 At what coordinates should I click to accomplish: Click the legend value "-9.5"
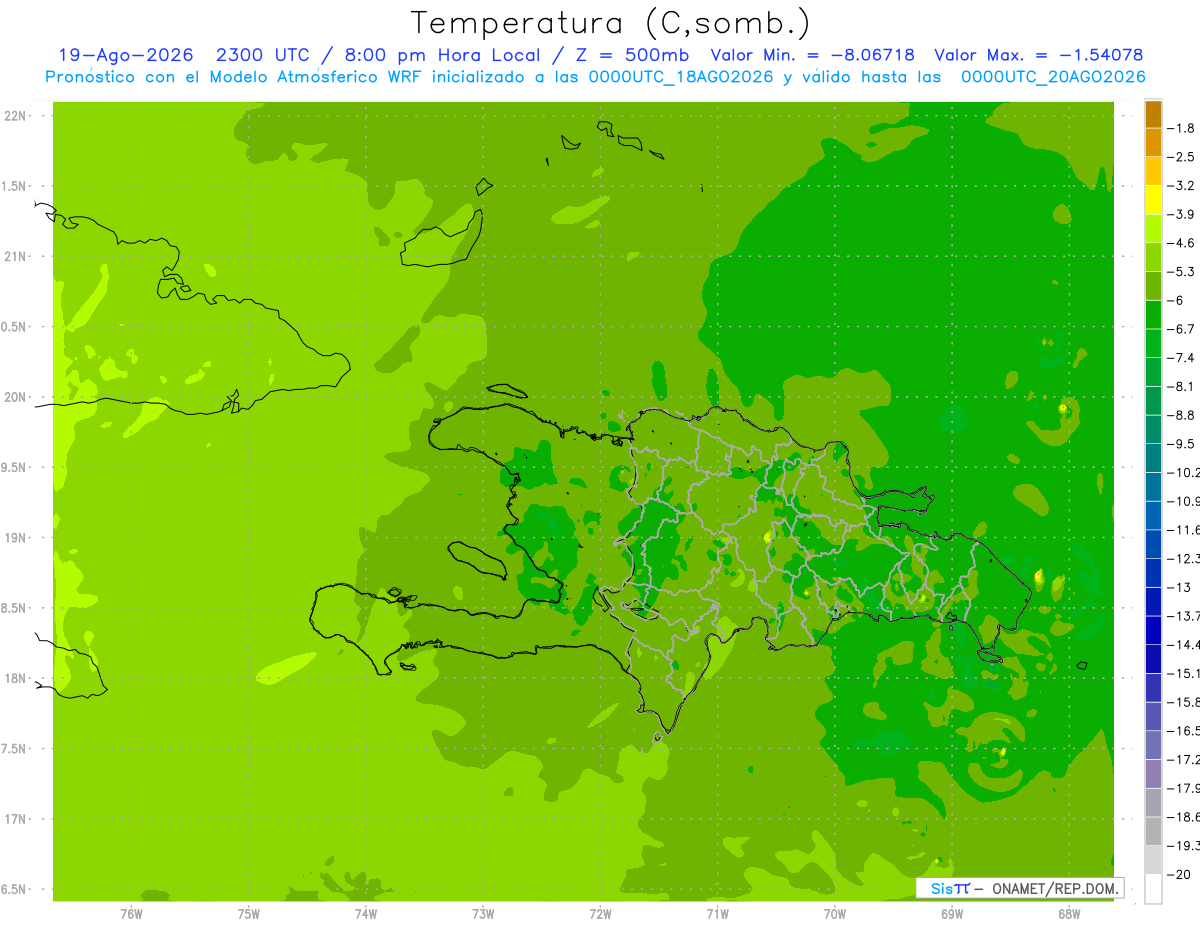pyautogui.click(x=1182, y=444)
